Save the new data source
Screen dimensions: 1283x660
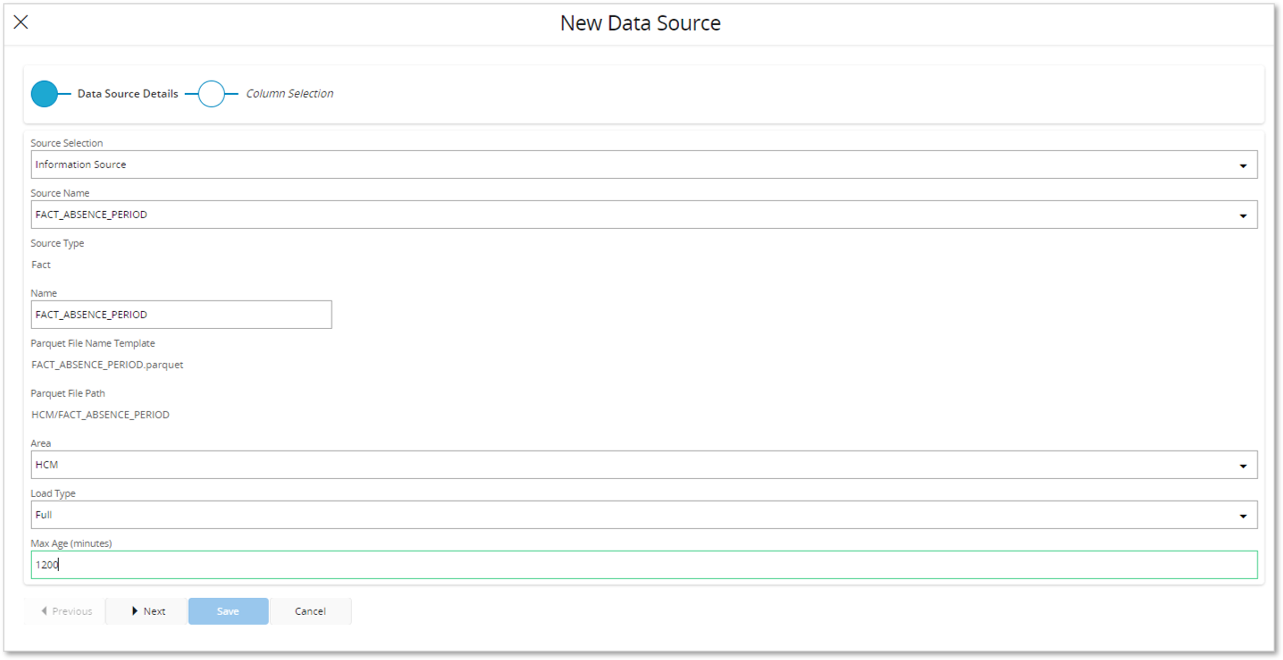coord(228,611)
